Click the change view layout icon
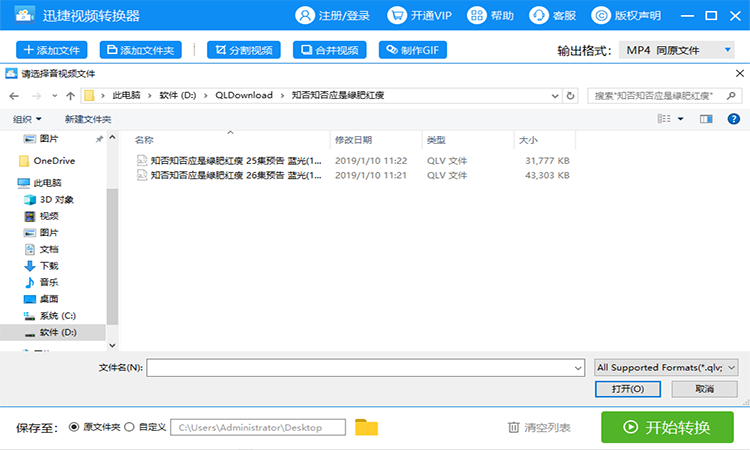 click(x=663, y=119)
